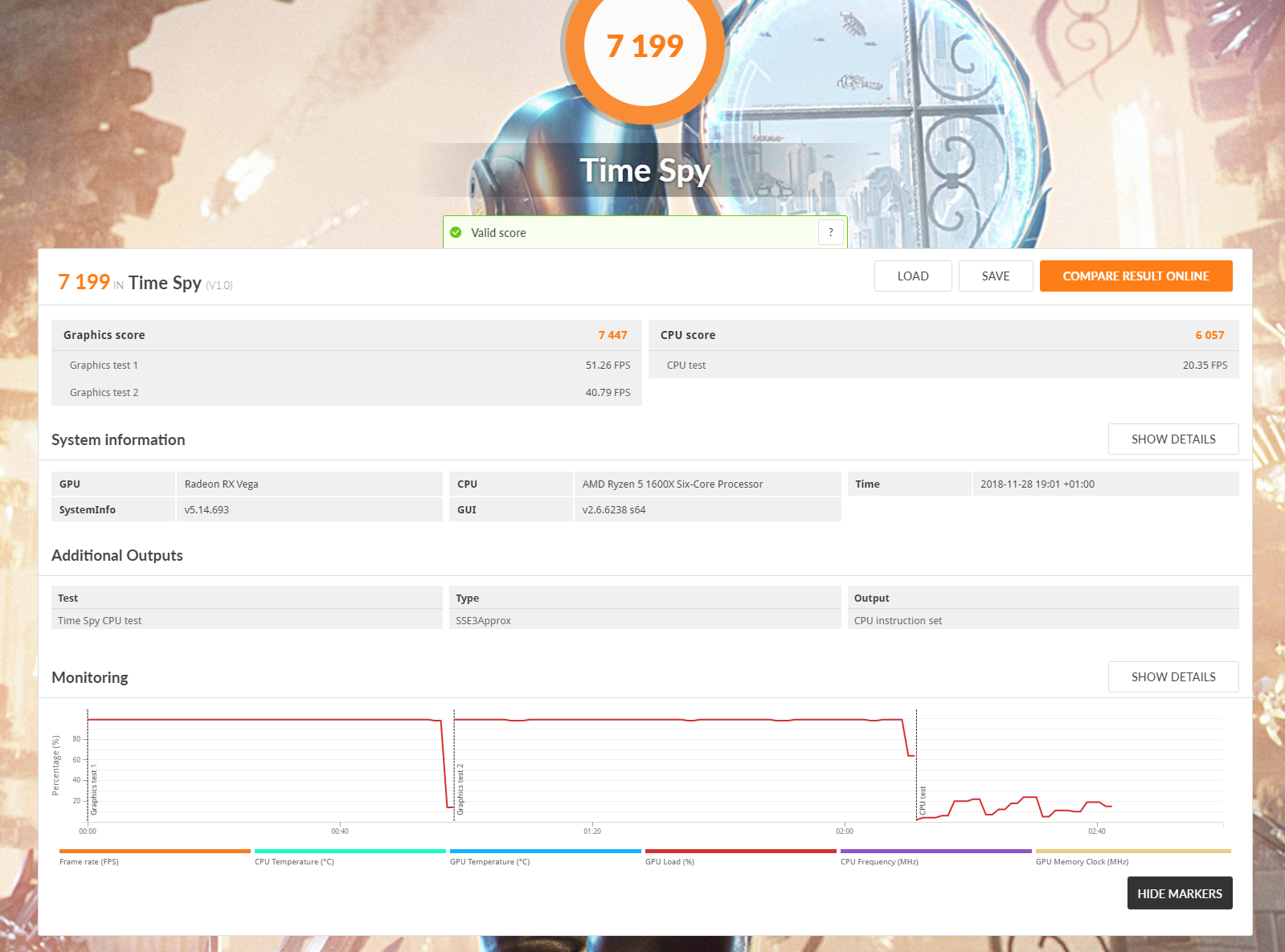Click the Monitoring section heading

pos(90,677)
